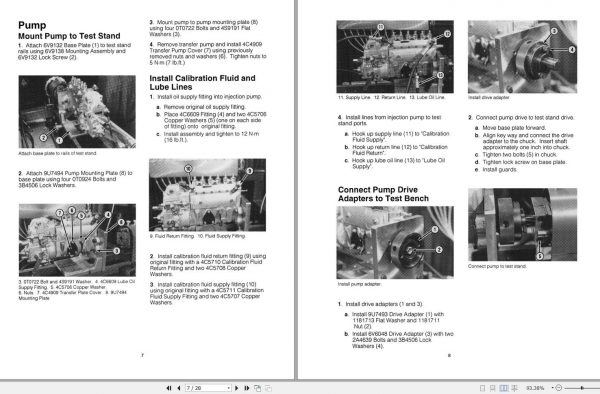This screenshot has width=600, height=394.
Task: Click text 'Connect pump drive to test stand drive'
Action: [525, 118]
